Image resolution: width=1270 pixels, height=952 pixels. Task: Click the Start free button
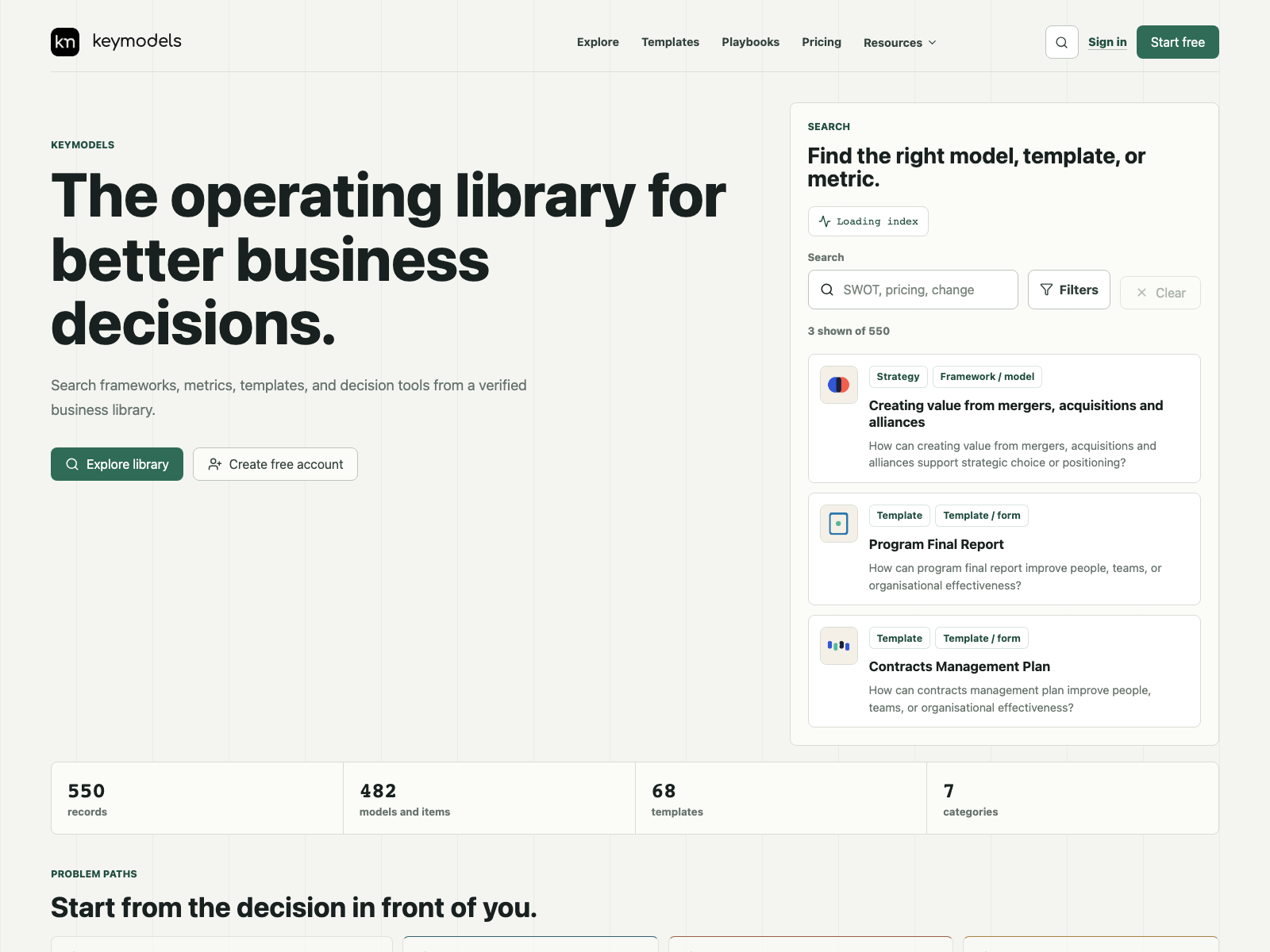(1177, 42)
